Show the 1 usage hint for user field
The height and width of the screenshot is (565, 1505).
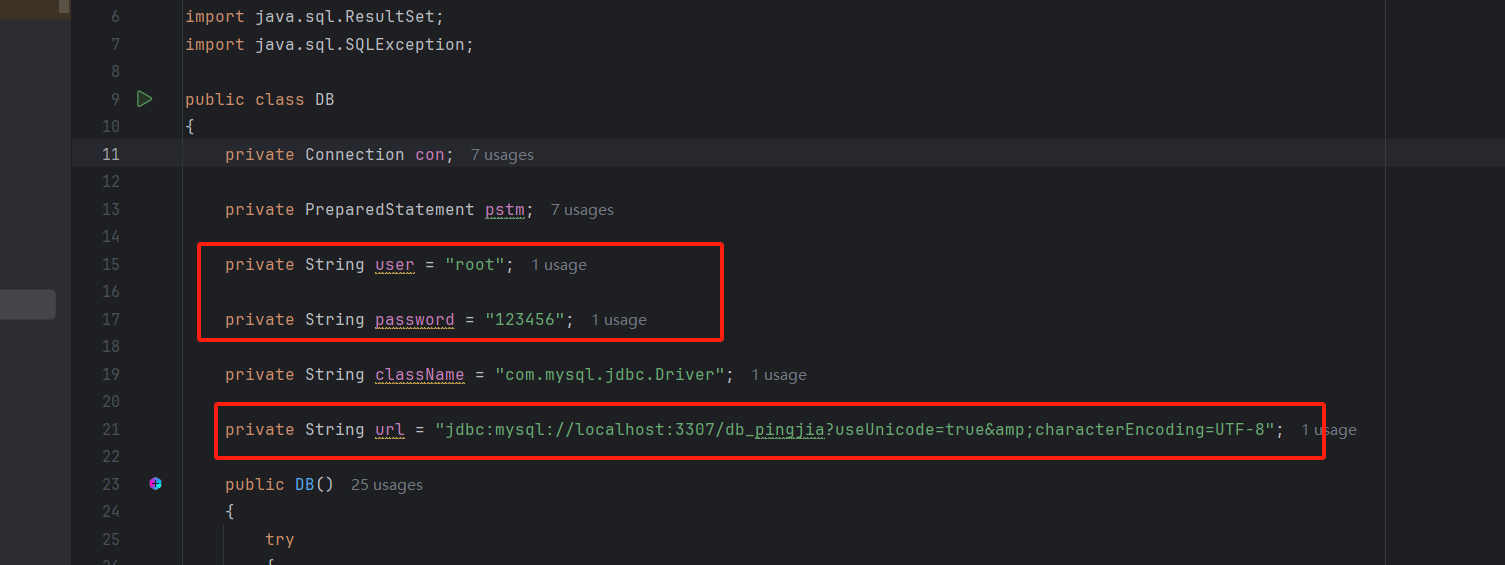[x=559, y=265]
